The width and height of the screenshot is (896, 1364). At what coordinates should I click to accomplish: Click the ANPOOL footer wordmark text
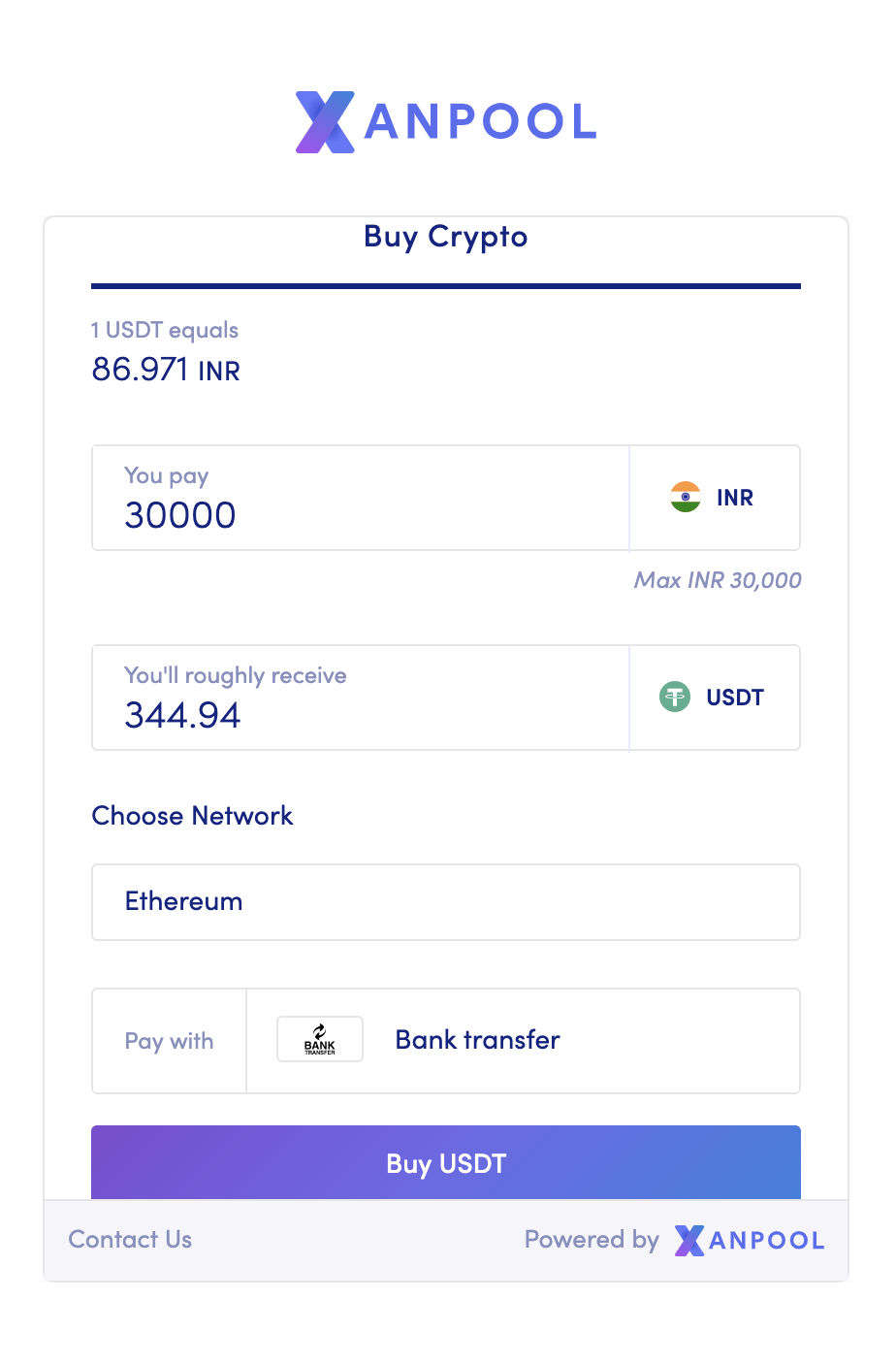[767, 1241]
